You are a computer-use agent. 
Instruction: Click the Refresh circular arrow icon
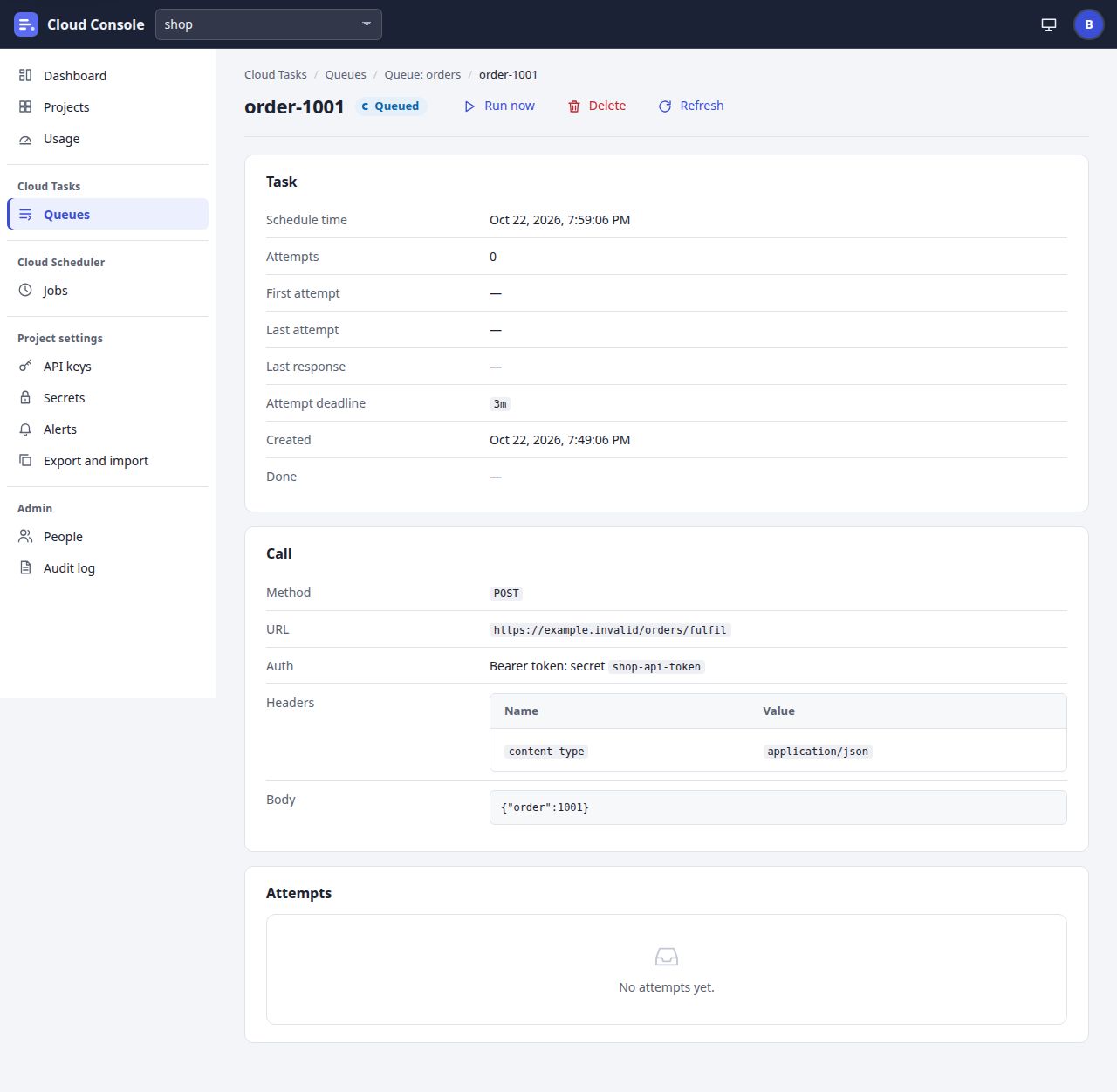click(665, 106)
